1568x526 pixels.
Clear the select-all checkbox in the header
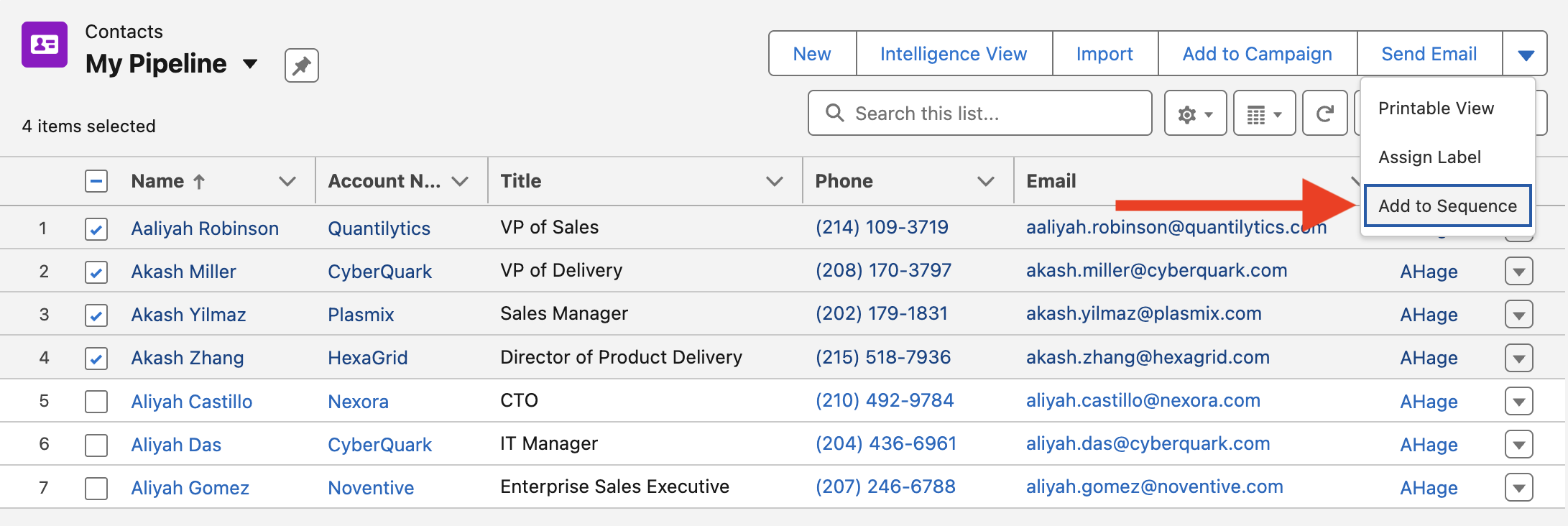tap(96, 181)
